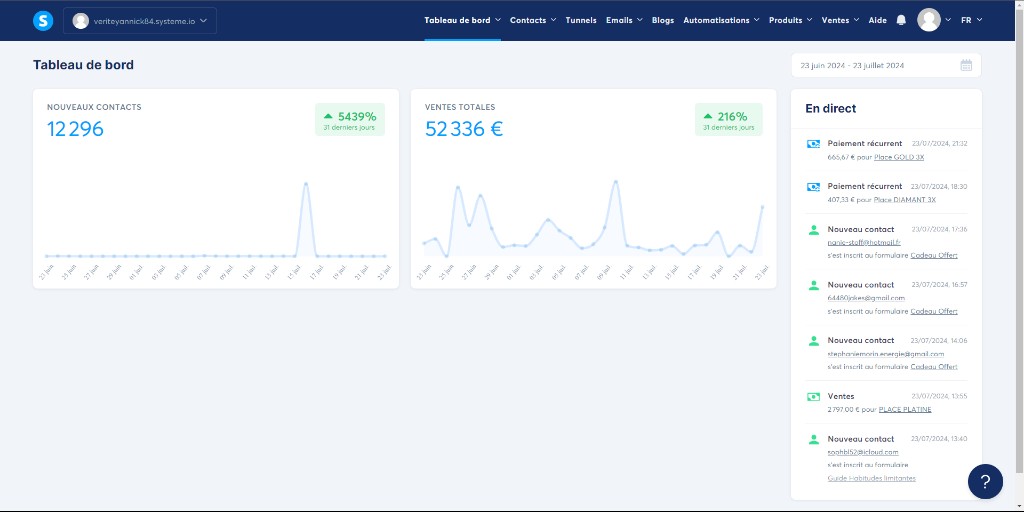Click the user profile avatar
This screenshot has width=1024, height=512.
point(929,20)
